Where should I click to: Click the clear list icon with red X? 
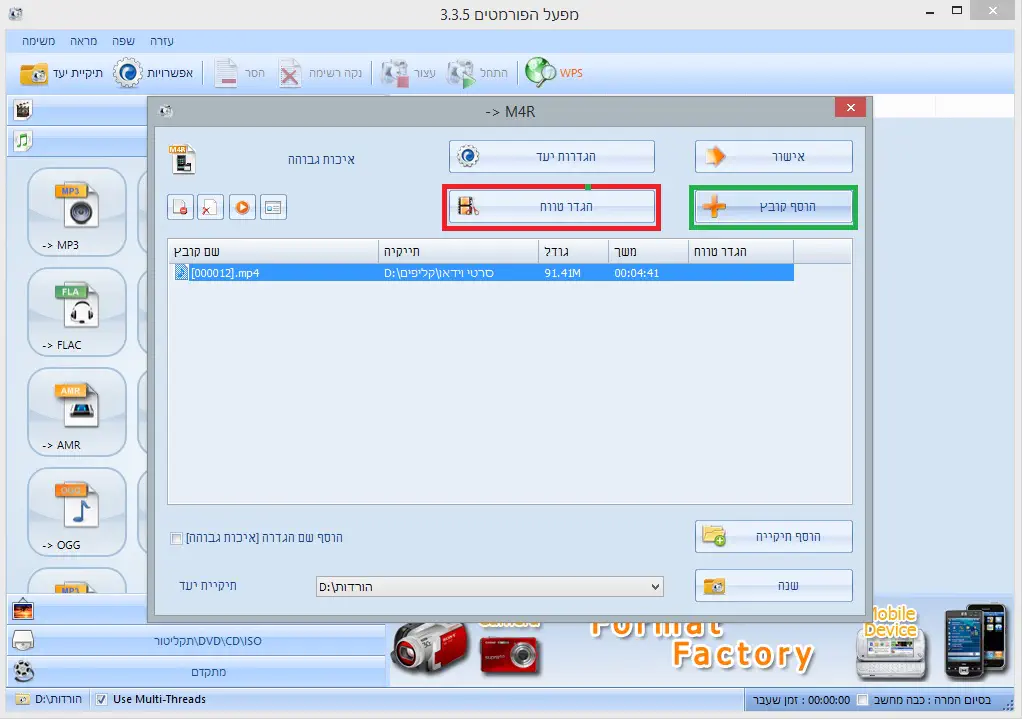tap(211, 207)
